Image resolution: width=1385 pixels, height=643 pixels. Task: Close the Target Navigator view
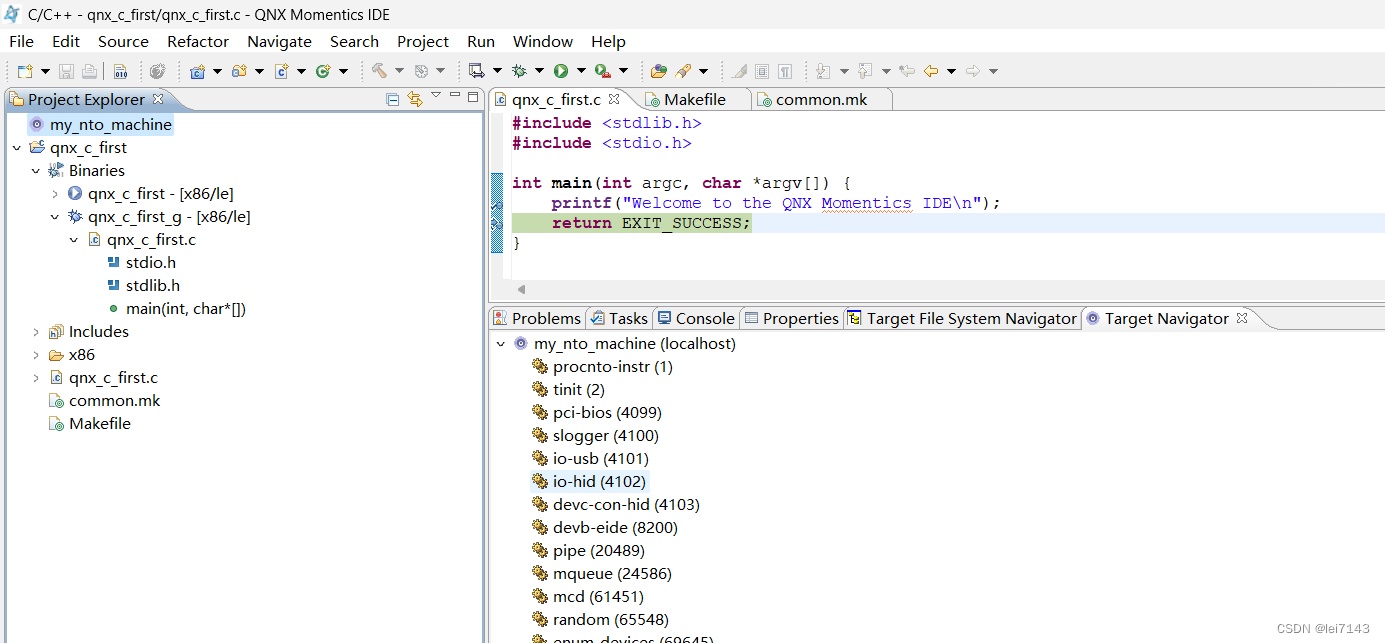tap(1242, 318)
